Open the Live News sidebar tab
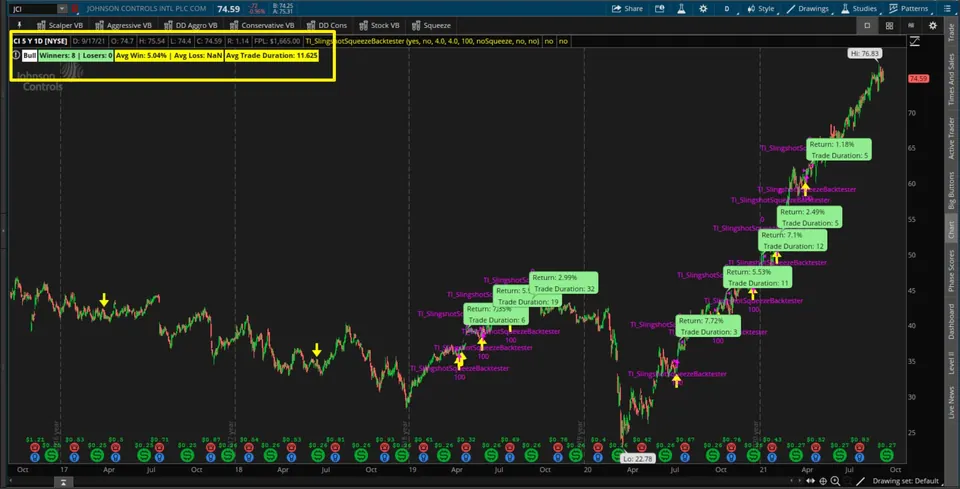This screenshot has height=489, width=960. coord(951,403)
